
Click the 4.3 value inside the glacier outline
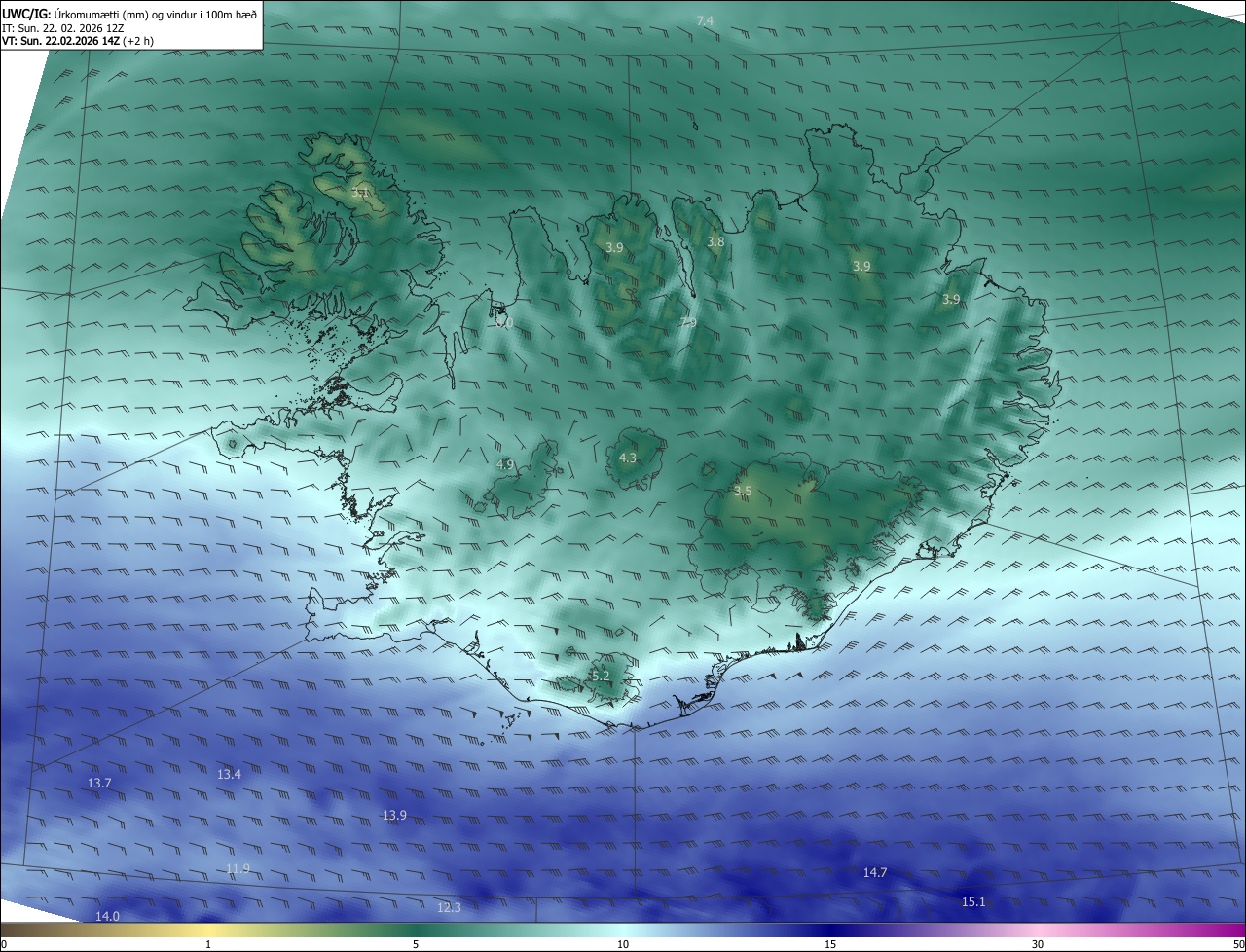click(628, 458)
